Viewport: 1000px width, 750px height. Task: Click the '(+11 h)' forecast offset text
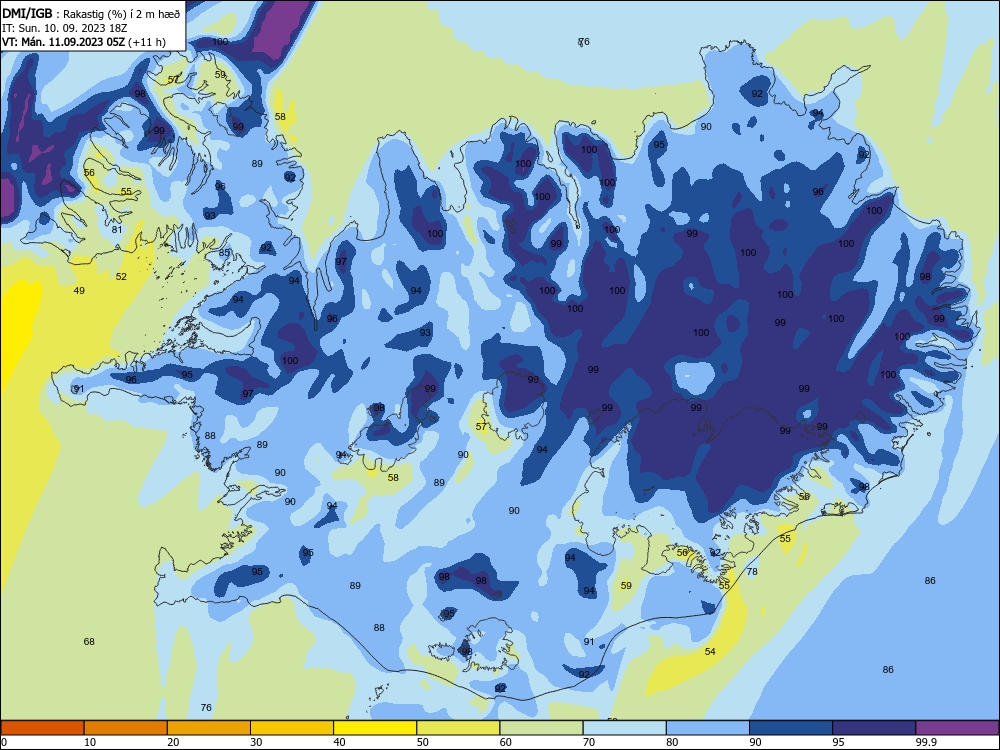pyautogui.click(x=147, y=42)
